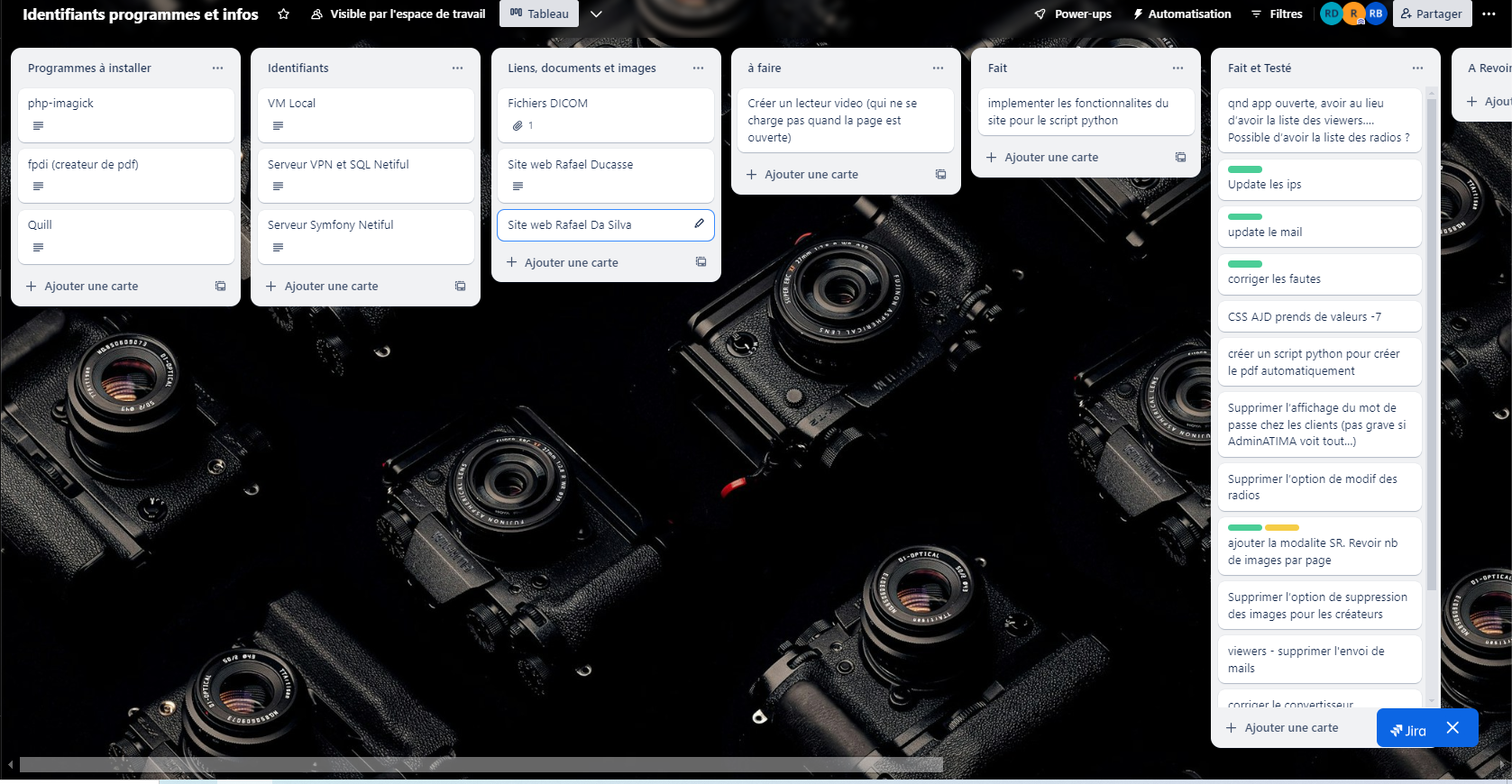Click the Partager button
Viewport: 1512px width, 784px height.
[1432, 14]
